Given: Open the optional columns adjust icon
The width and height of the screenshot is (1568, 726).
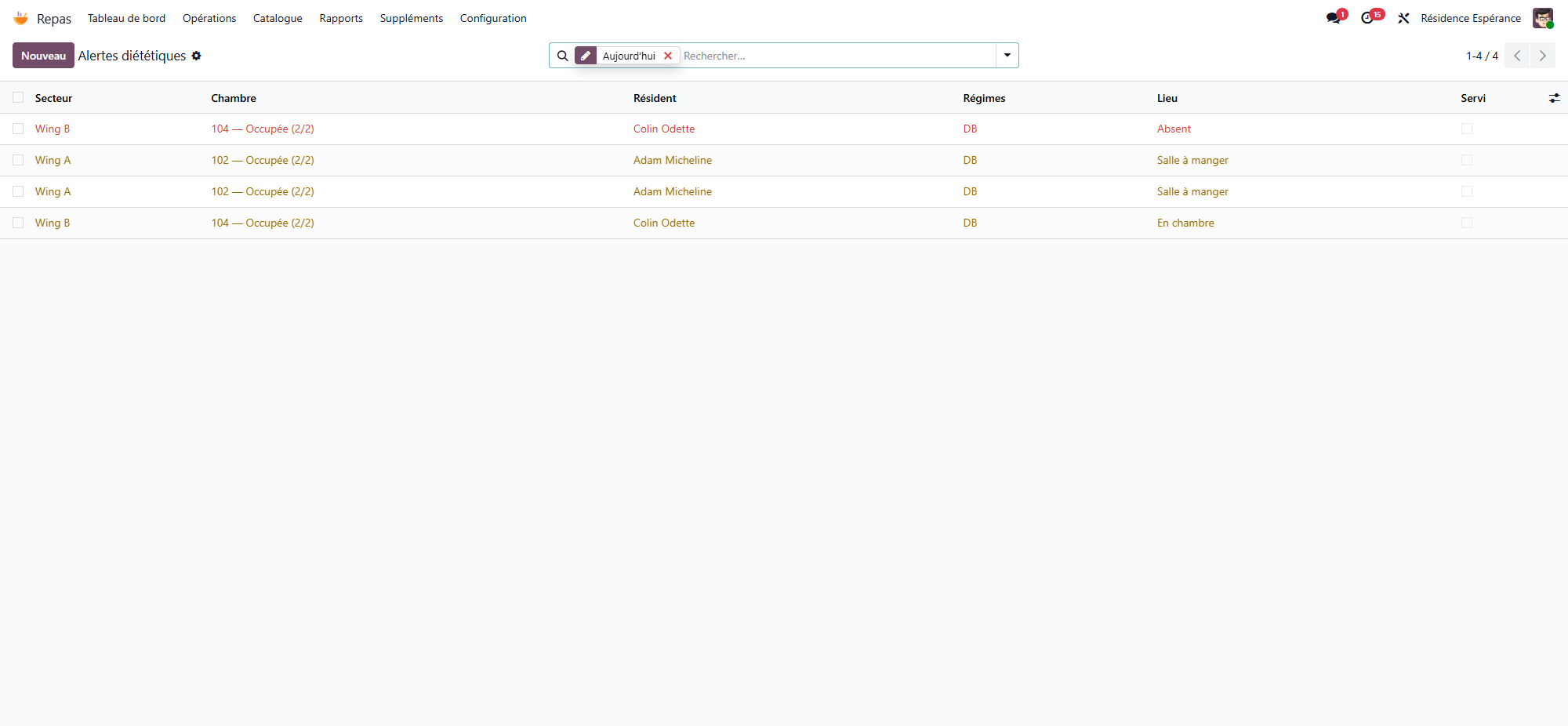Looking at the screenshot, I should 1554,98.
